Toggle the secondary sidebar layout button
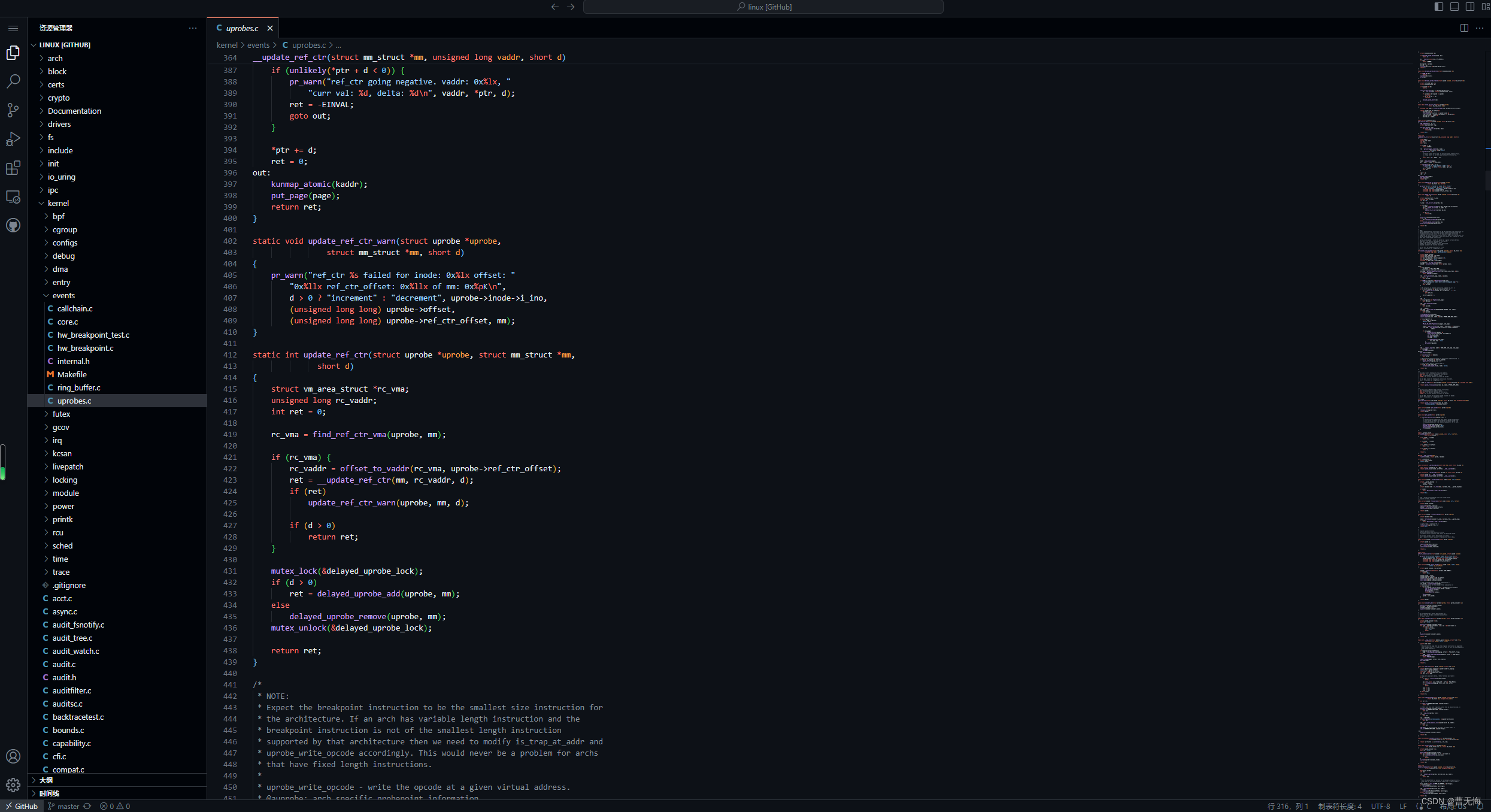 point(1470,7)
